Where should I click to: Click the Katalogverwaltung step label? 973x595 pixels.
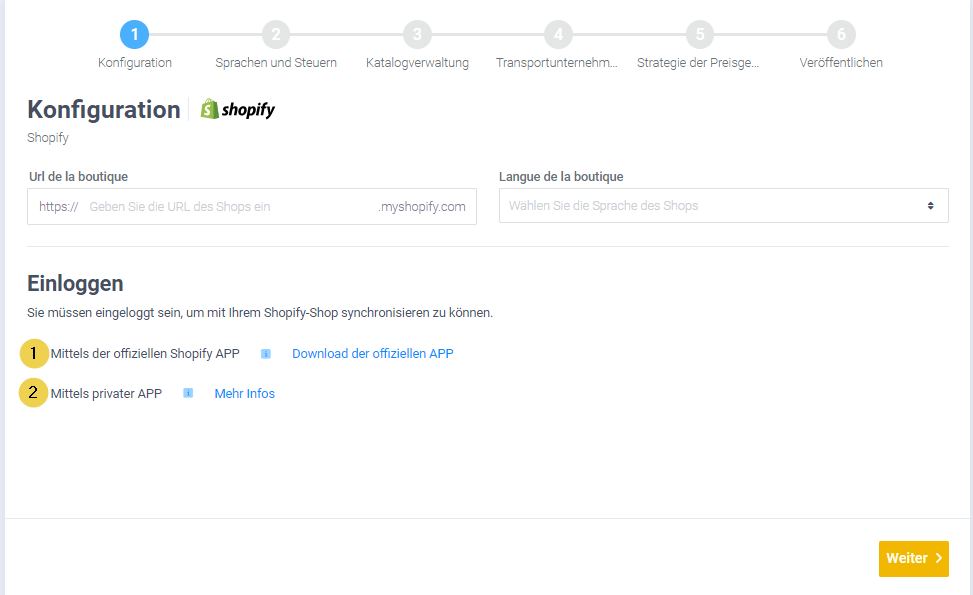click(x=417, y=63)
